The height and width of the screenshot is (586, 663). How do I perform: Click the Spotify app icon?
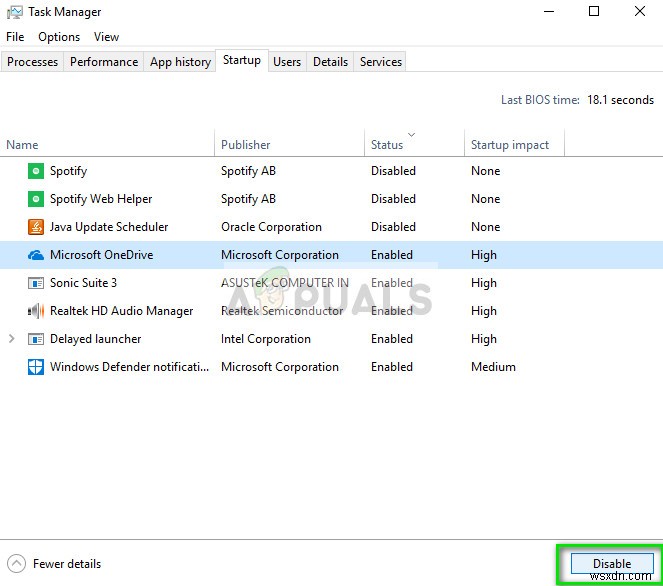(x=36, y=171)
